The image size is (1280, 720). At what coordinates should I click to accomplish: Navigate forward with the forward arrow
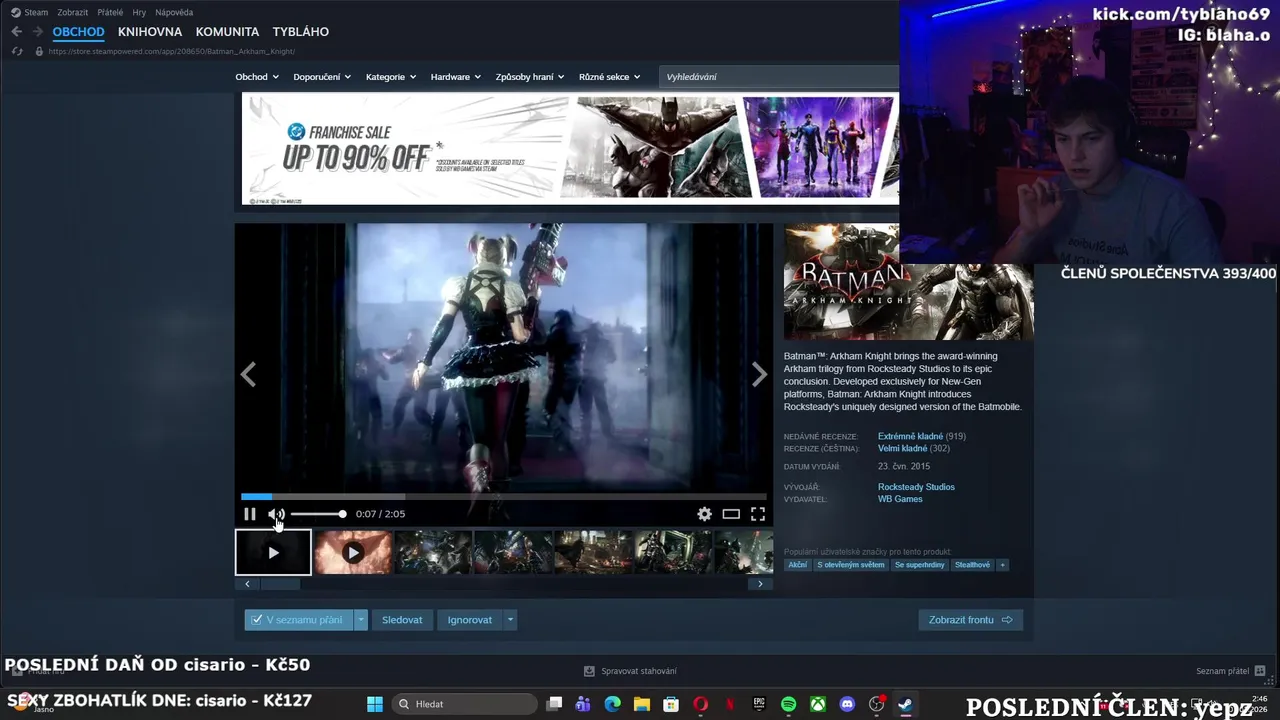(37, 32)
